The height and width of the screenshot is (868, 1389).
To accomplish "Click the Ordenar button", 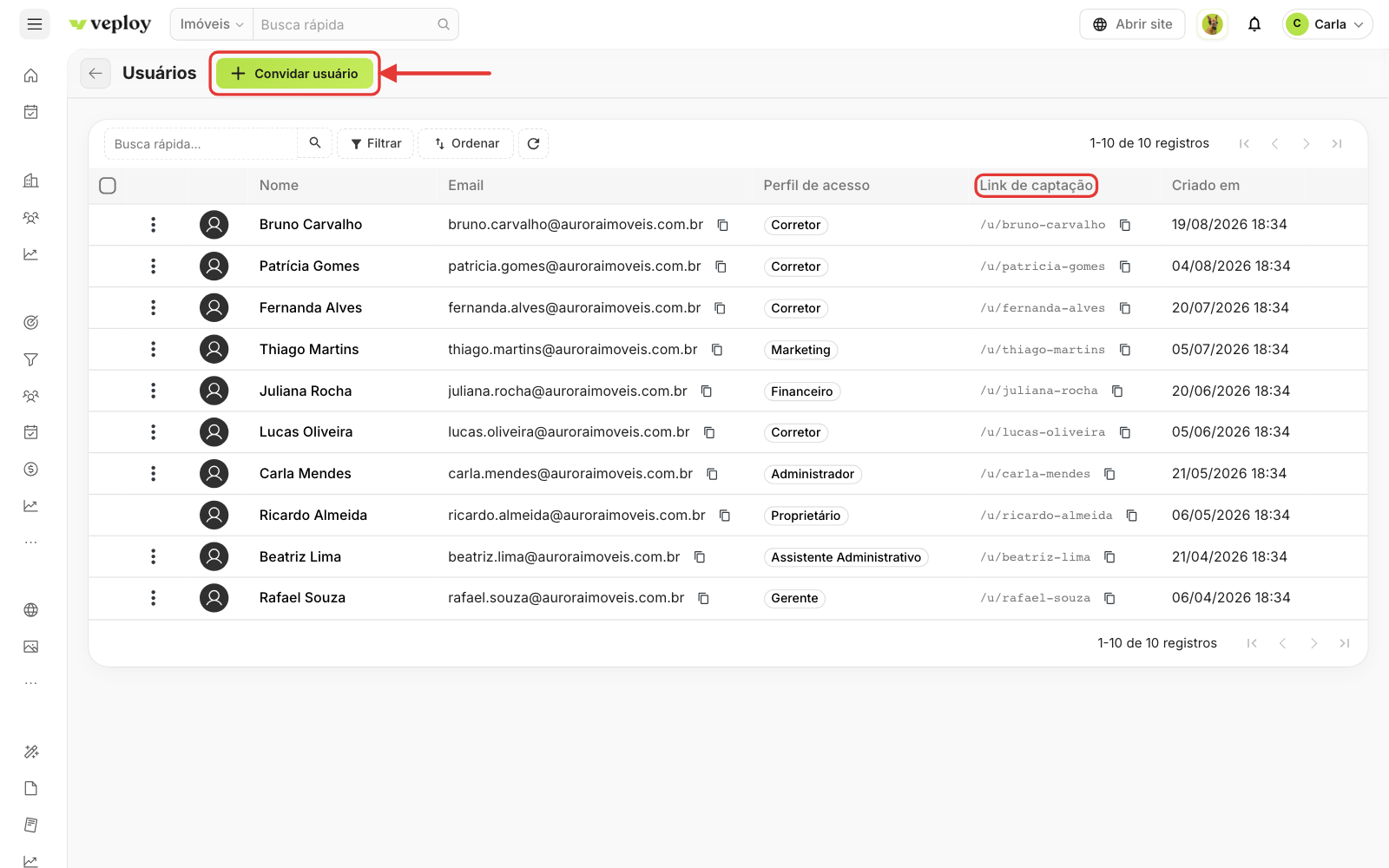I will tap(466, 144).
